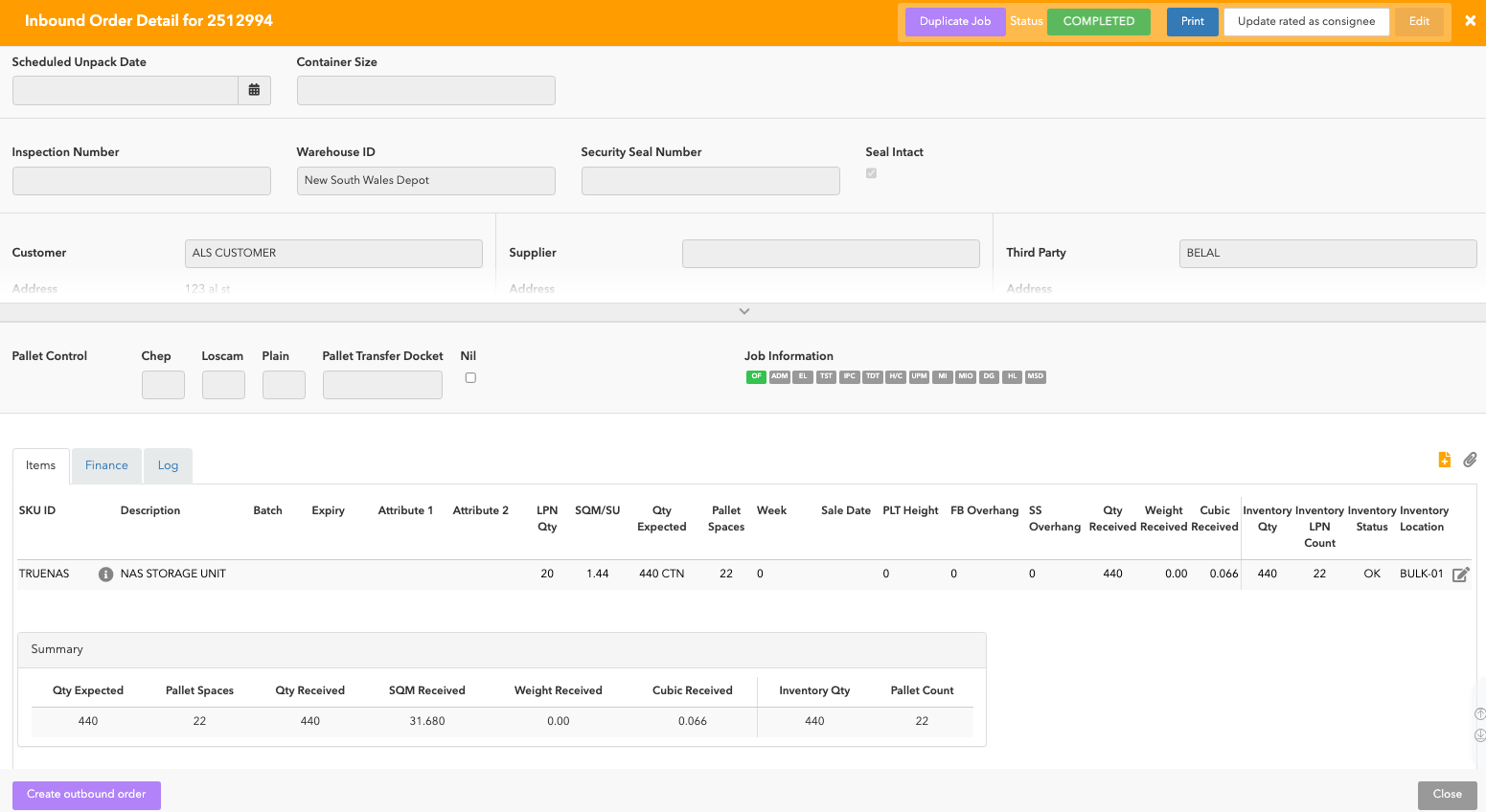The height and width of the screenshot is (812, 1486).
Task: Click the SKU ID column header
Action: [37, 511]
